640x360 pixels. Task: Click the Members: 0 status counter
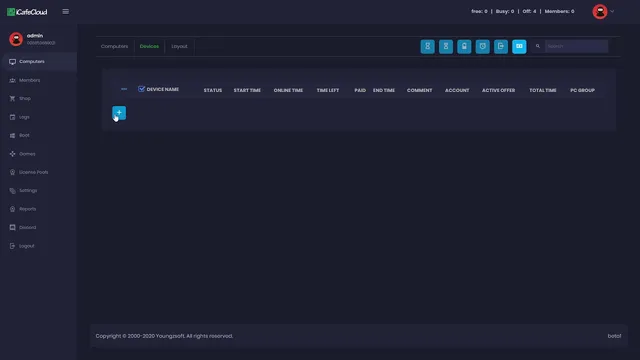pyautogui.click(x=560, y=11)
